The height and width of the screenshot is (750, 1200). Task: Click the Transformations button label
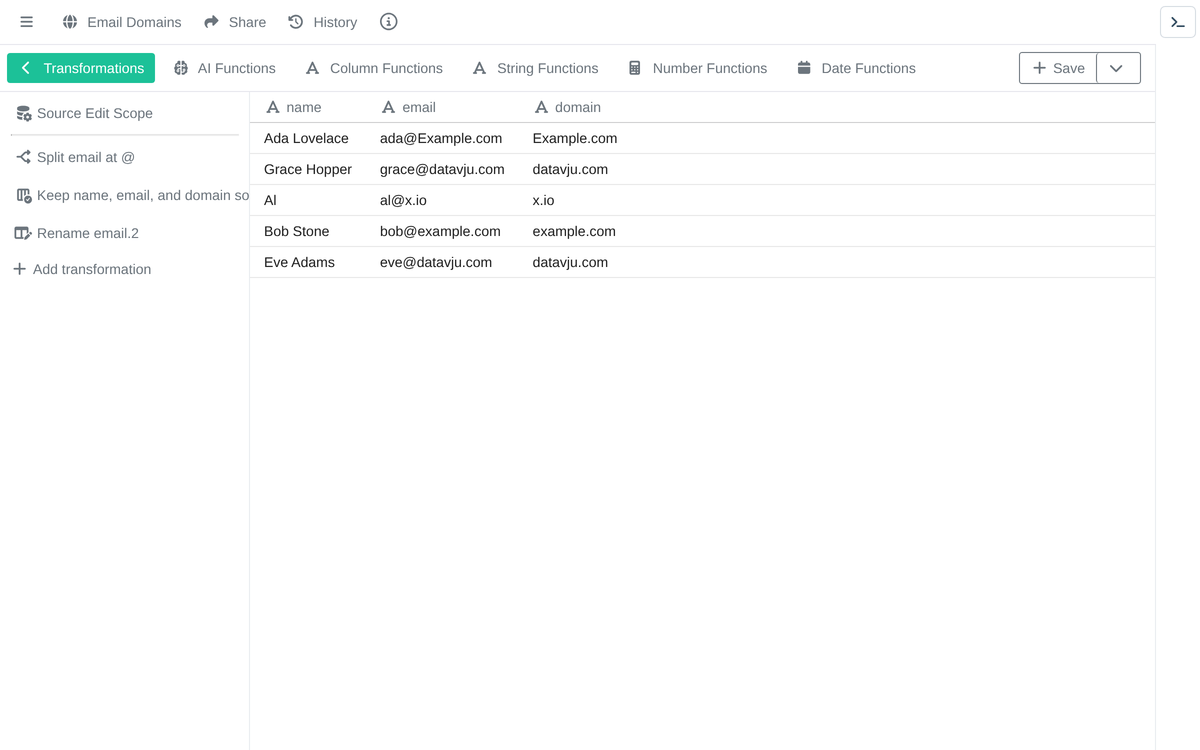point(94,68)
